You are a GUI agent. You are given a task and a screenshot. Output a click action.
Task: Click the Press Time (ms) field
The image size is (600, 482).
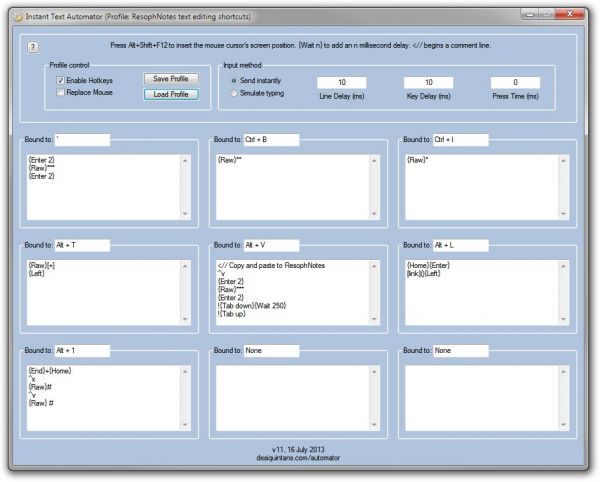515,82
